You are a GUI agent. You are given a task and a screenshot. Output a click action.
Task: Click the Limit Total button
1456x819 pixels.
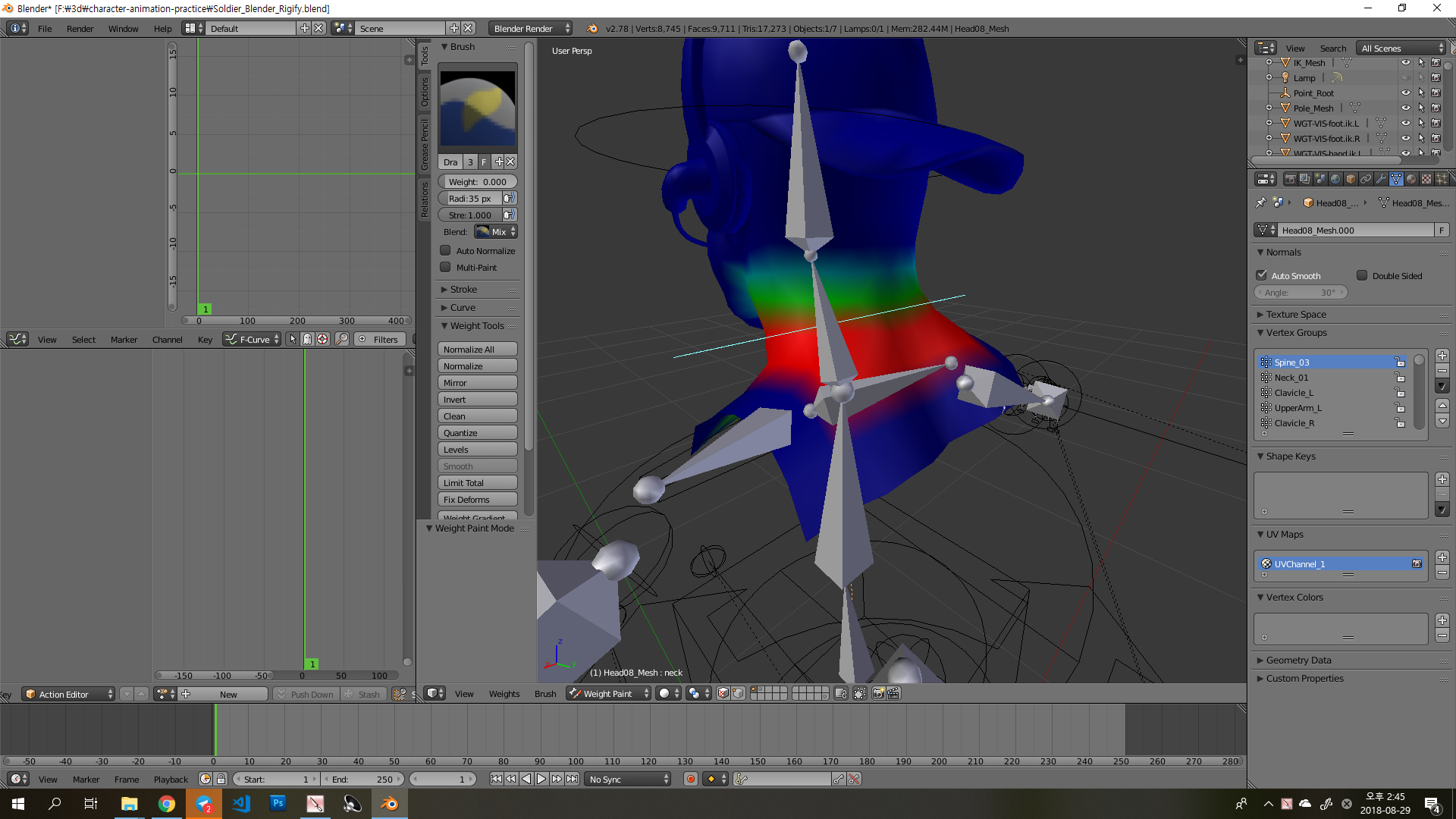click(x=478, y=482)
